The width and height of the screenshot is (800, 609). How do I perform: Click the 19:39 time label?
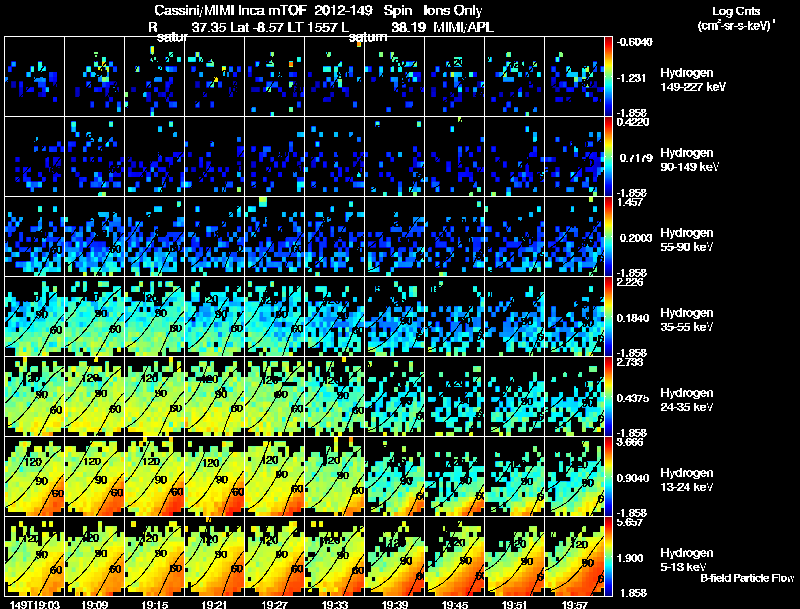[x=394, y=605]
